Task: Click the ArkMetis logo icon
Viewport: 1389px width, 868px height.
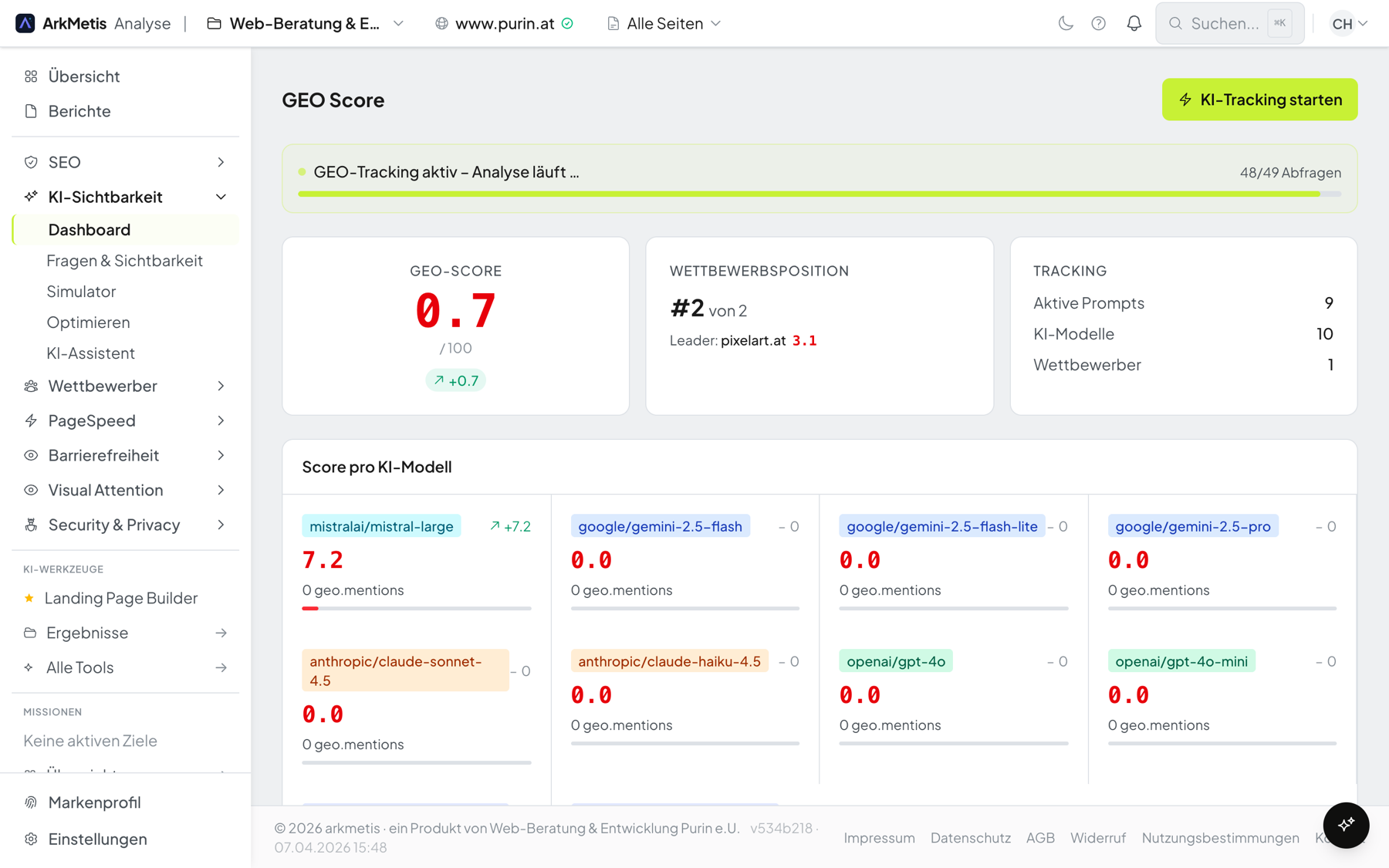Action: pyautogui.click(x=25, y=23)
